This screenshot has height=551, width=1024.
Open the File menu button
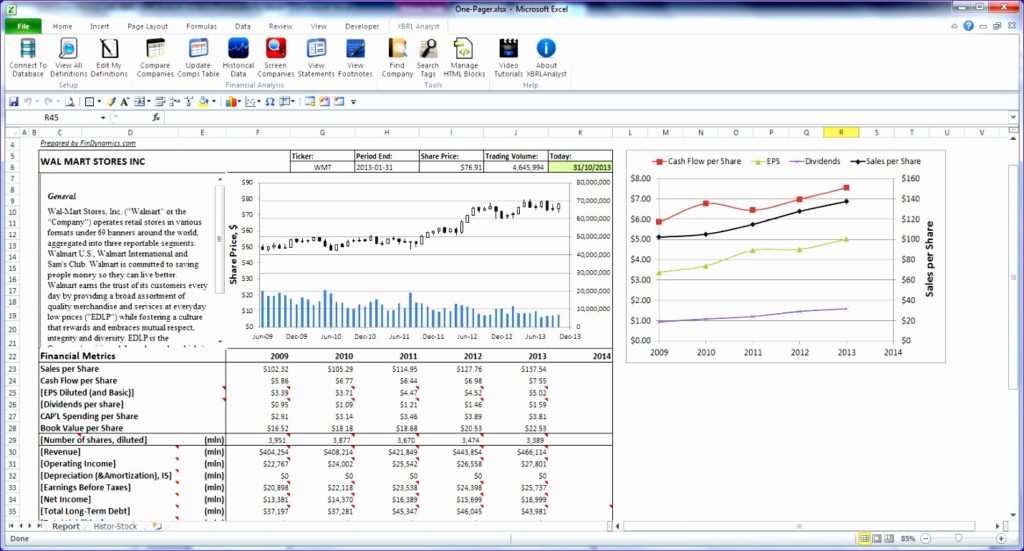(24, 26)
